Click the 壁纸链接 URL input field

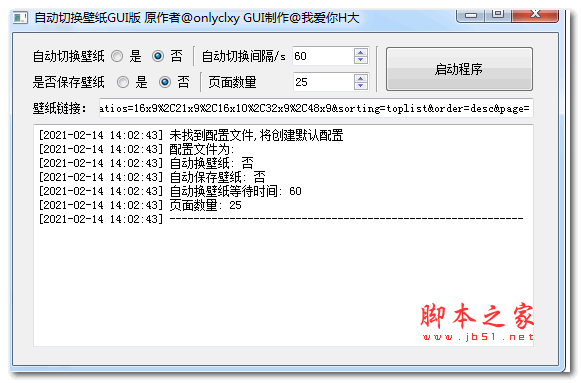[316, 108]
